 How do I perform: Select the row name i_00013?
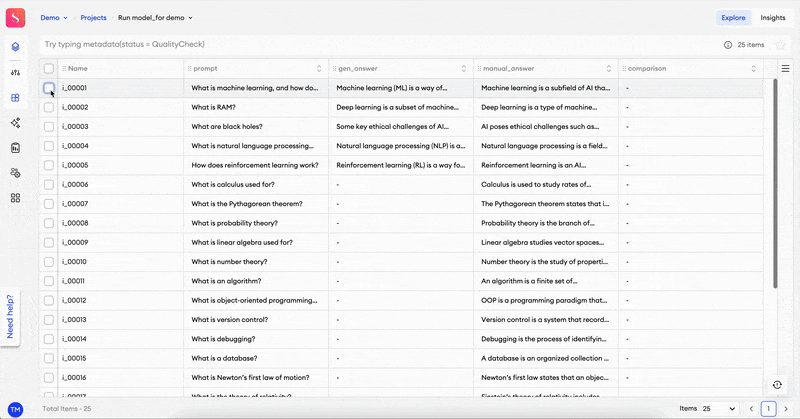point(74,320)
